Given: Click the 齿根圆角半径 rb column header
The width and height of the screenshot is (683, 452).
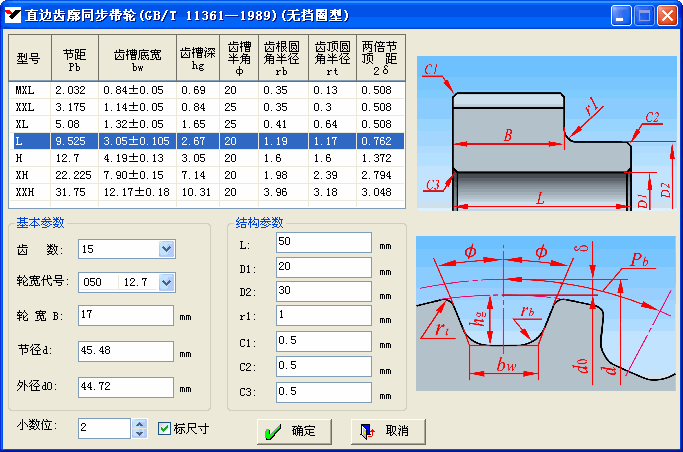Looking at the screenshot, I should point(284,58).
